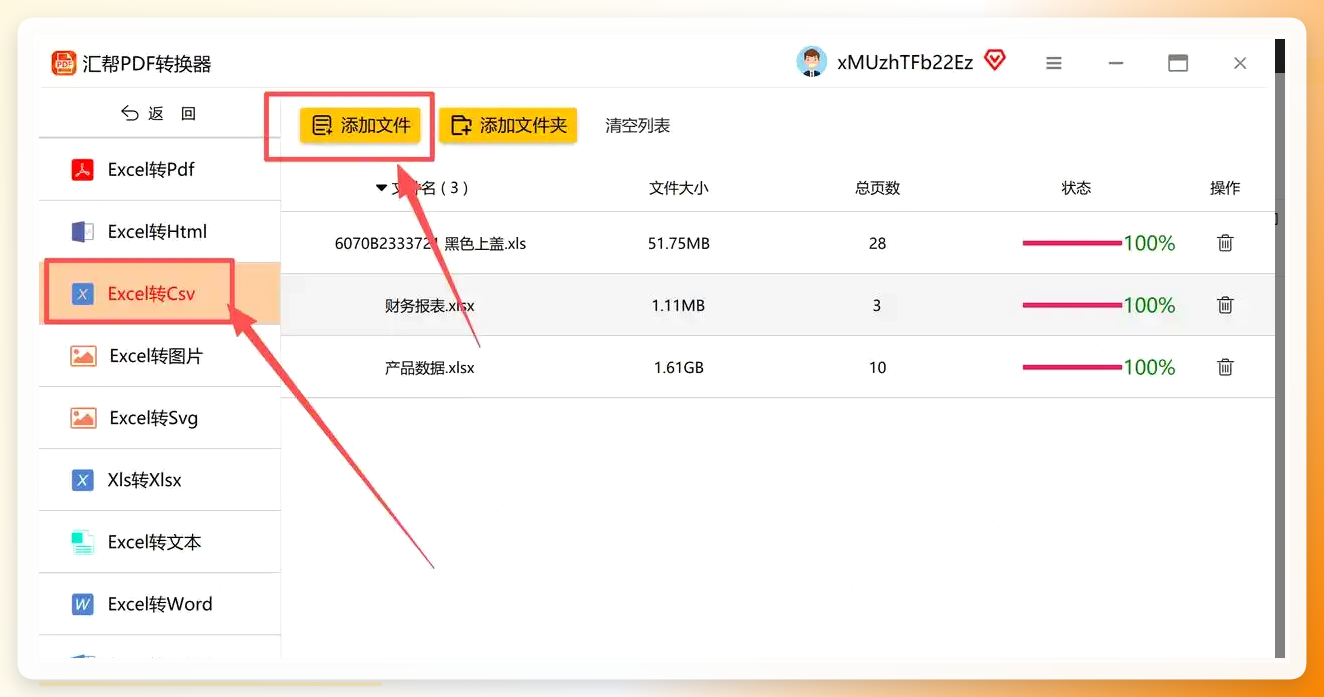Delete the 财务报表.xlsx row with trash icon

tap(1225, 305)
